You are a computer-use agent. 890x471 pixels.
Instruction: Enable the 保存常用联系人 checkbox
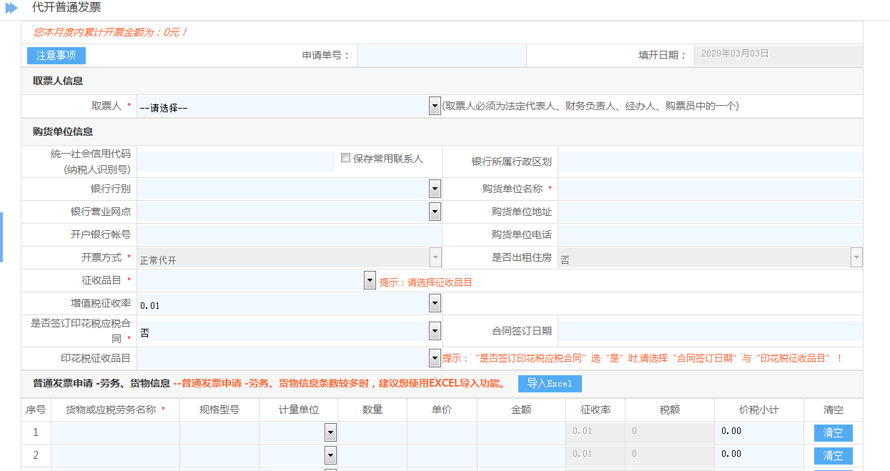[x=346, y=158]
